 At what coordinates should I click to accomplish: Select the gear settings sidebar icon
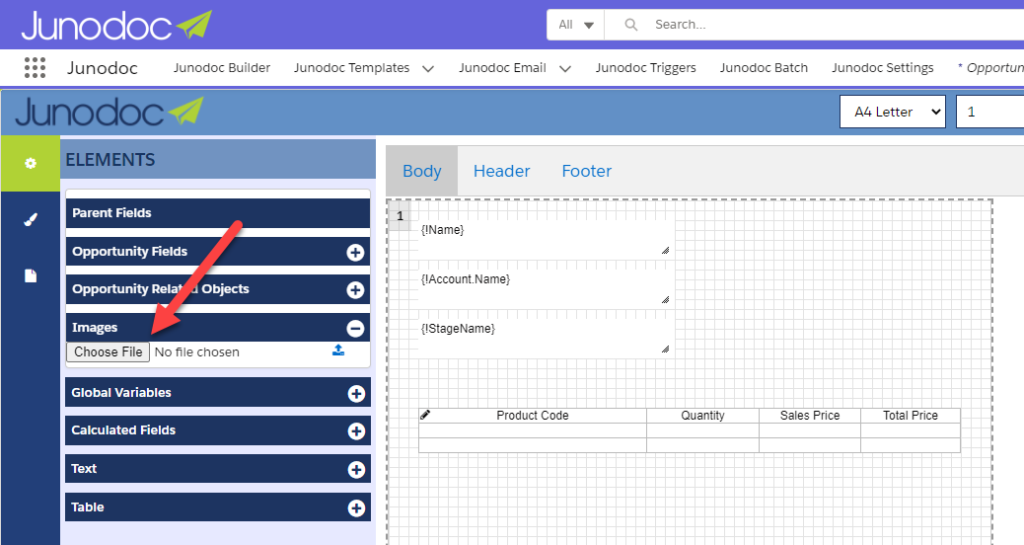[x=30, y=163]
